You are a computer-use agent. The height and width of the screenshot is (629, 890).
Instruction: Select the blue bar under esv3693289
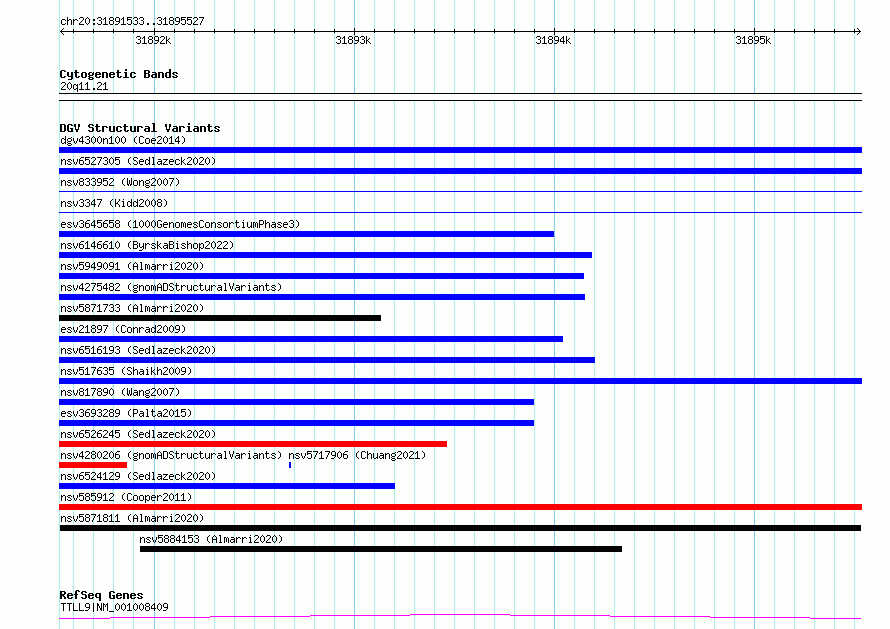click(296, 423)
